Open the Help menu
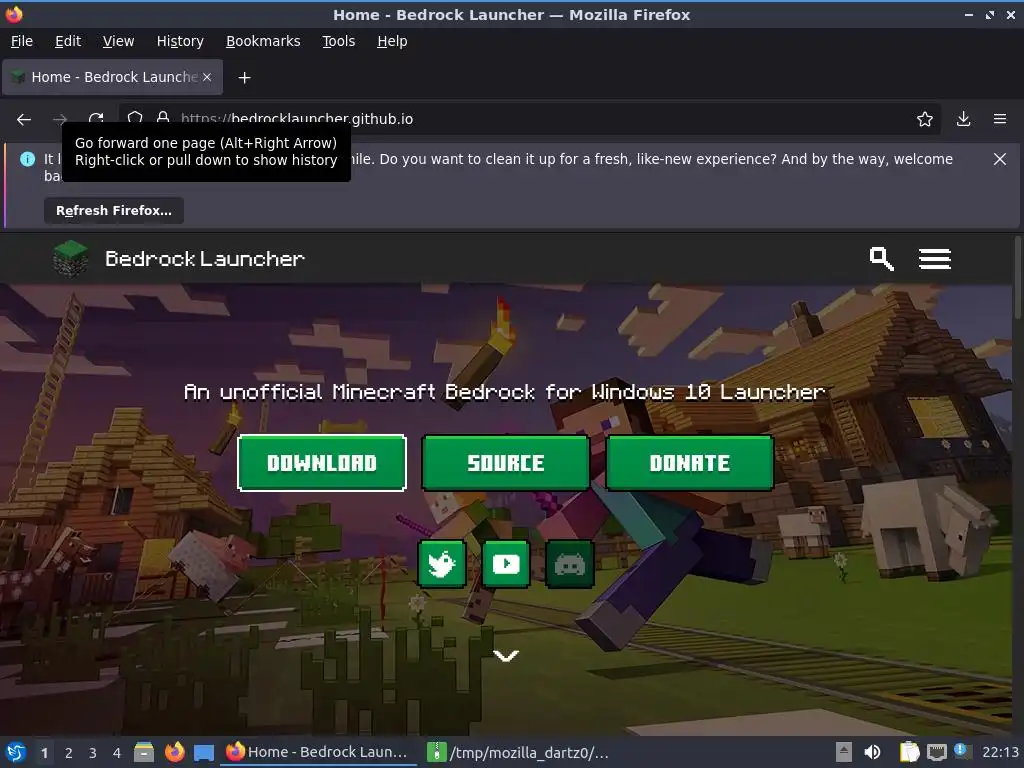The image size is (1024, 768). pyautogui.click(x=392, y=41)
